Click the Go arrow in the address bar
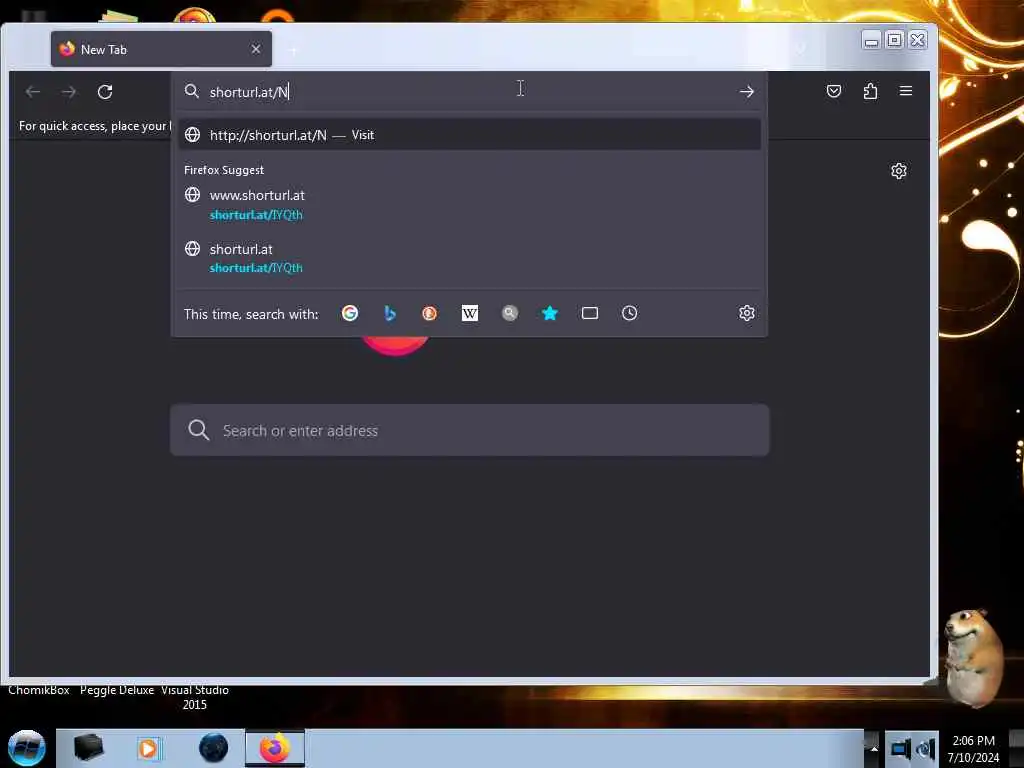This screenshot has height=768, width=1024. [746, 92]
